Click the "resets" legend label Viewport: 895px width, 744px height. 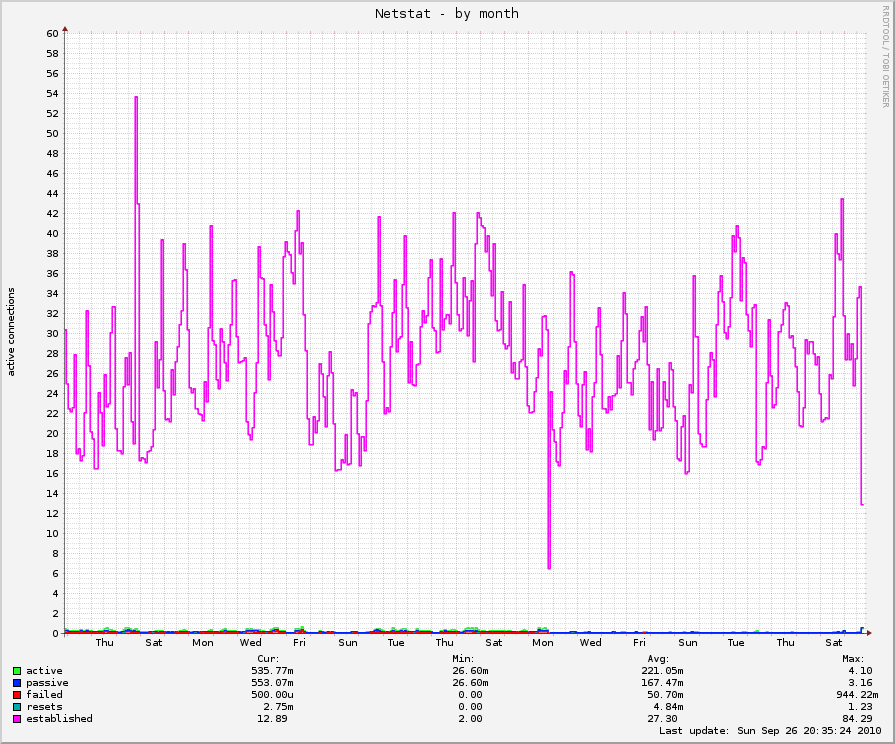pos(45,707)
